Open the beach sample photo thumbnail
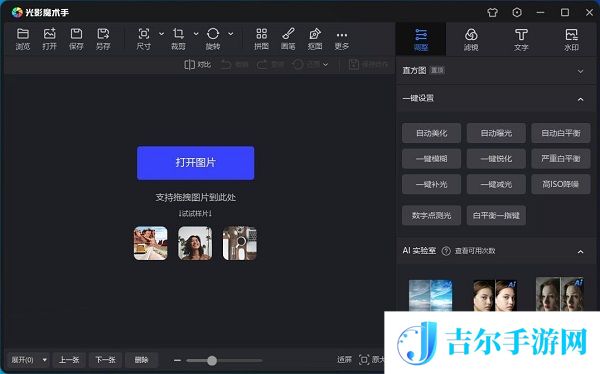This screenshot has height=374, width=600. [151, 243]
